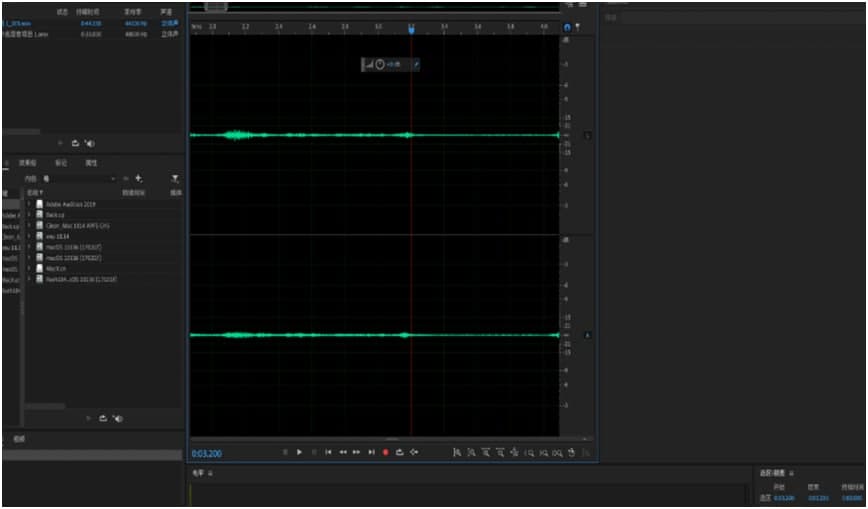Switch to the 属性 tab
The width and height of the screenshot is (868, 509).
[91, 163]
